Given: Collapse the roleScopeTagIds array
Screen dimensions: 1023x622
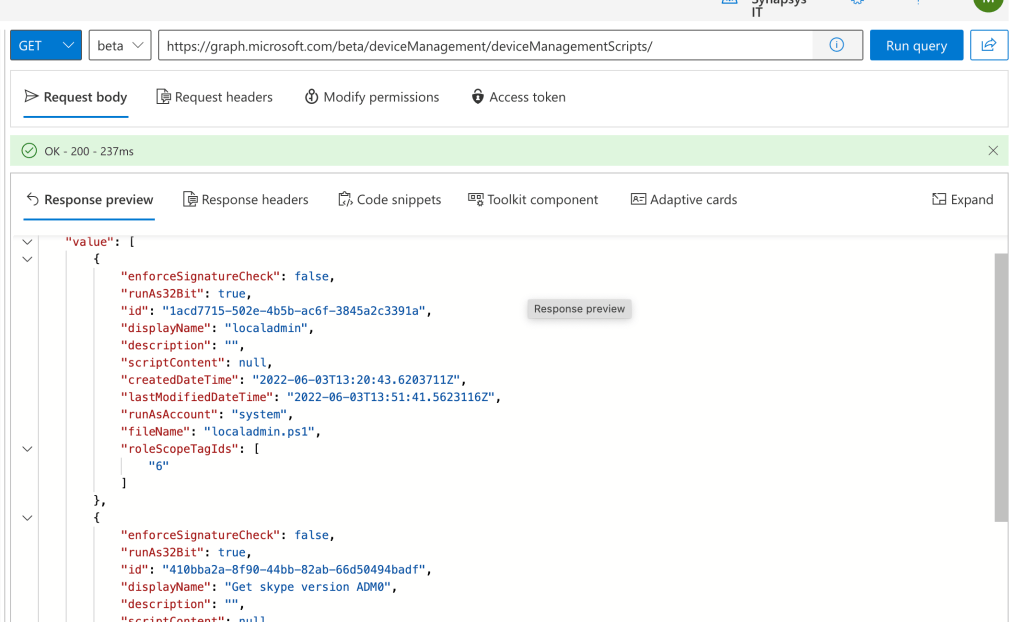Looking at the screenshot, I should pyautogui.click(x=27, y=449).
